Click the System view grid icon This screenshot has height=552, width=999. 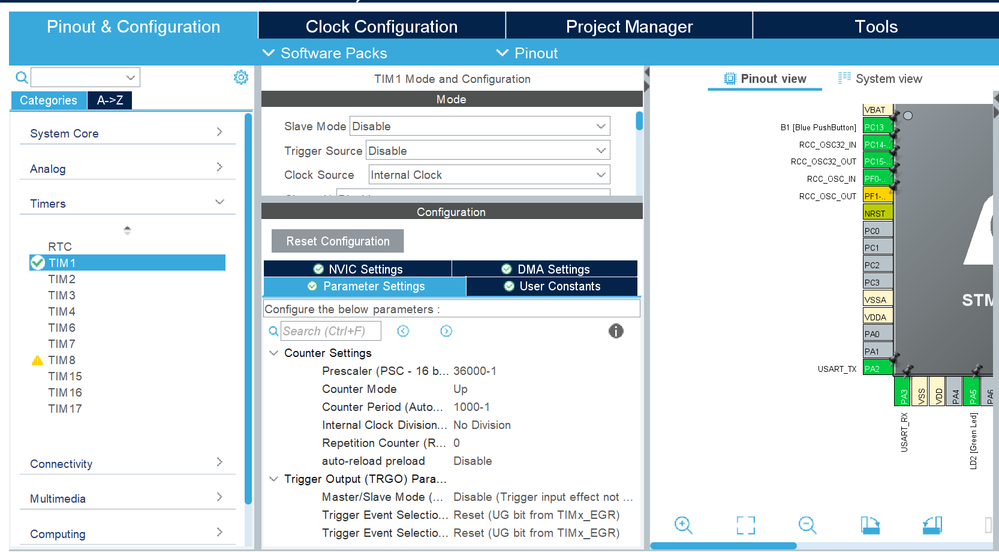[x=844, y=78]
